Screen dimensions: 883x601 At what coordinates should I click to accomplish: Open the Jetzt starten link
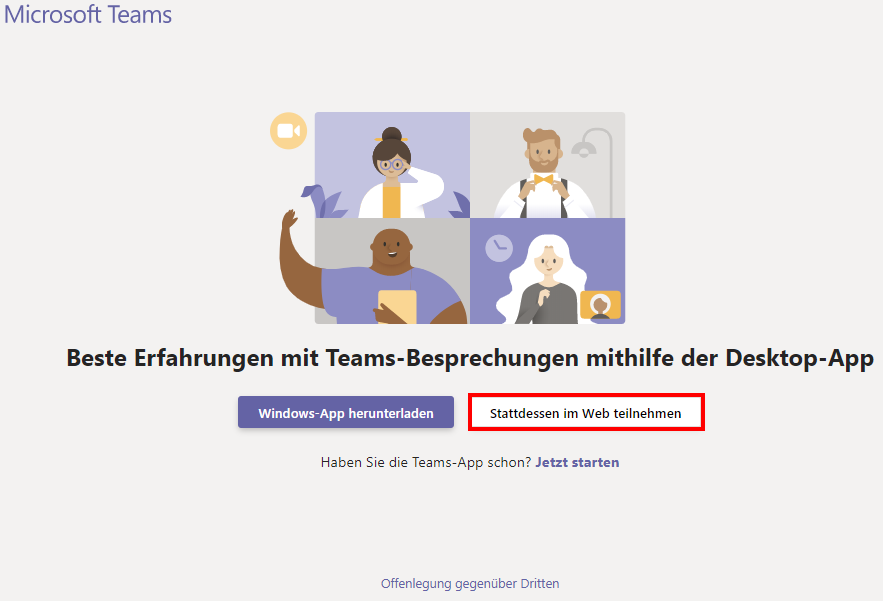577,462
